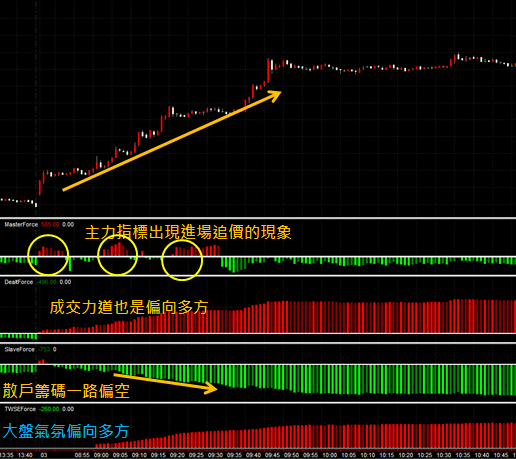Click the 0.00 value next to MasterForce
The width and height of the screenshot is (516, 459).
(68, 225)
